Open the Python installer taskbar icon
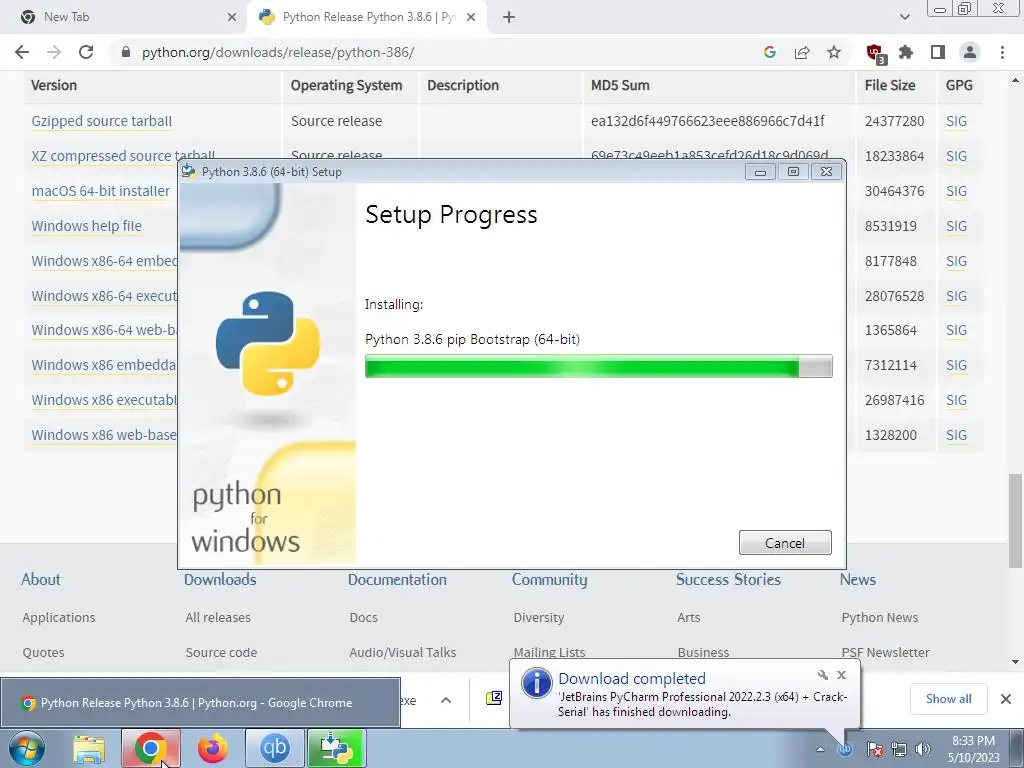1024x768 pixels. [336, 748]
